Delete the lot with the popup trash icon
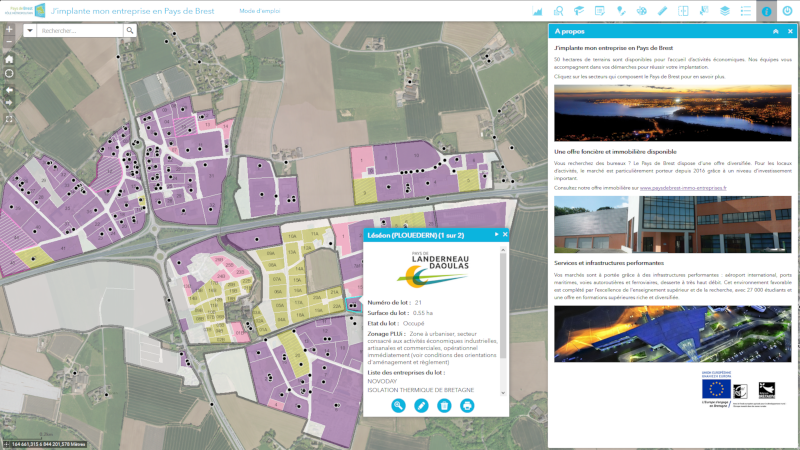The height and width of the screenshot is (450, 800). [444, 405]
